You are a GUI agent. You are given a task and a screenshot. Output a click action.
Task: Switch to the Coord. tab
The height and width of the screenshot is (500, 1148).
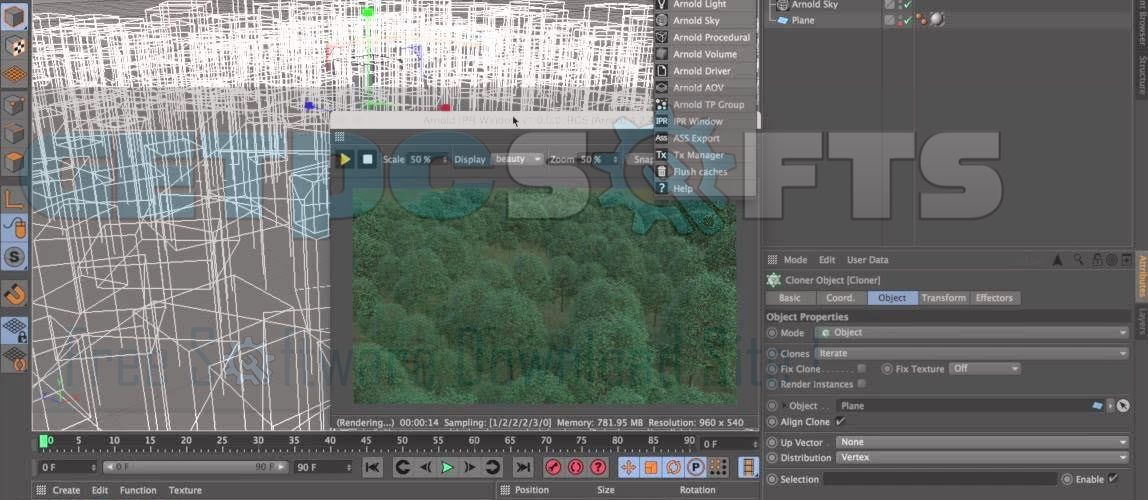(x=840, y=298)
